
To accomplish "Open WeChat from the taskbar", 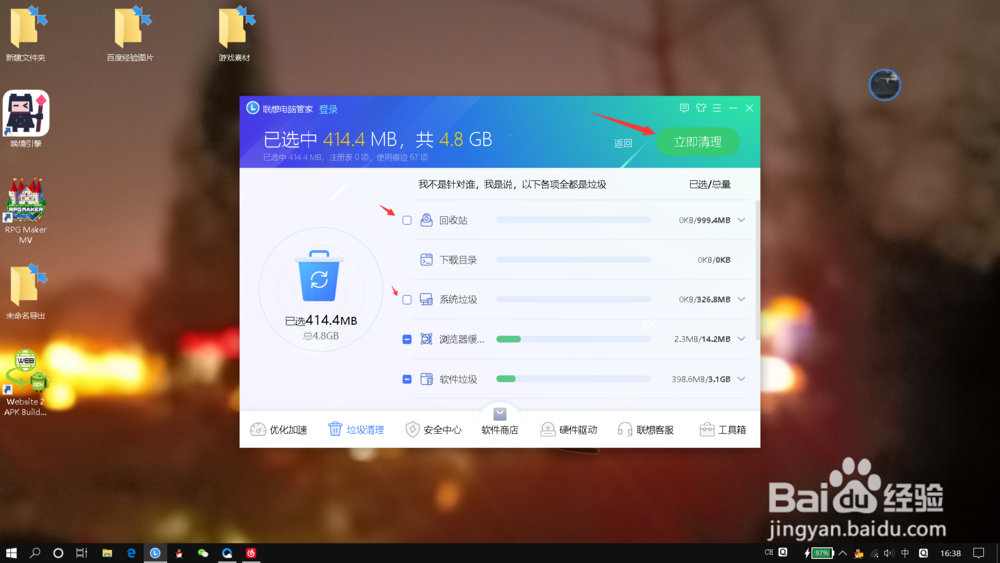I will (203, 553).
